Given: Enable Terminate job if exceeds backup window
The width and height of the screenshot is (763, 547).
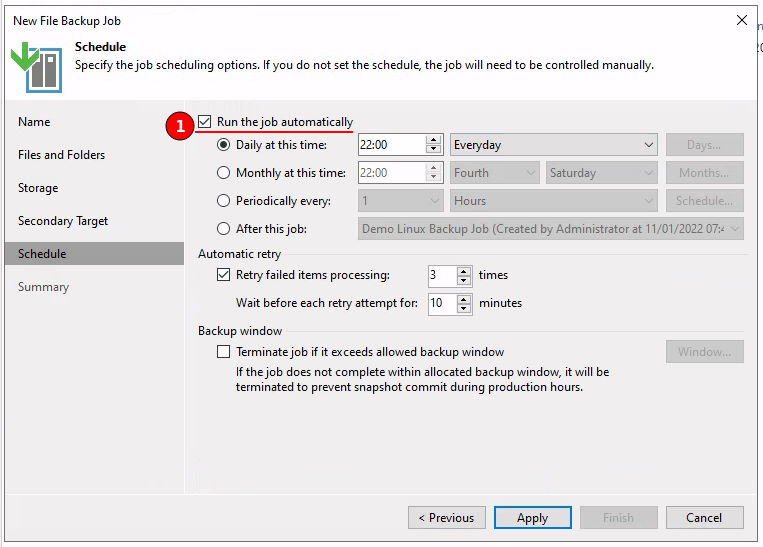Looking at the screenshot, I should pyautogui.click(x=223, y=351).
